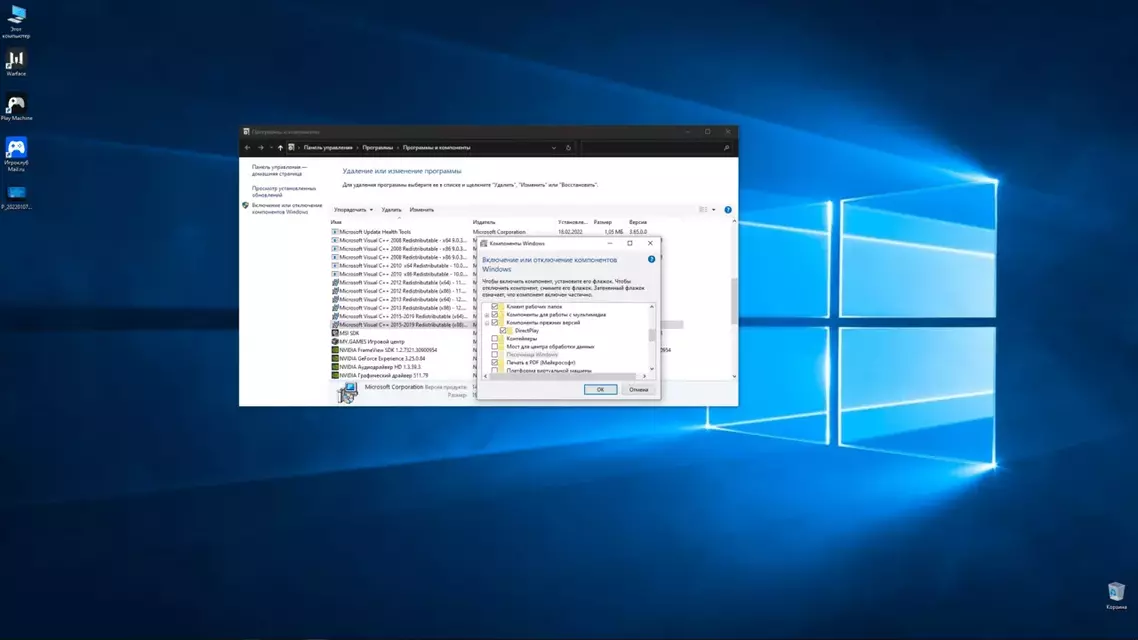Select the Play Machine desktop shortcut

coord(16,107)
